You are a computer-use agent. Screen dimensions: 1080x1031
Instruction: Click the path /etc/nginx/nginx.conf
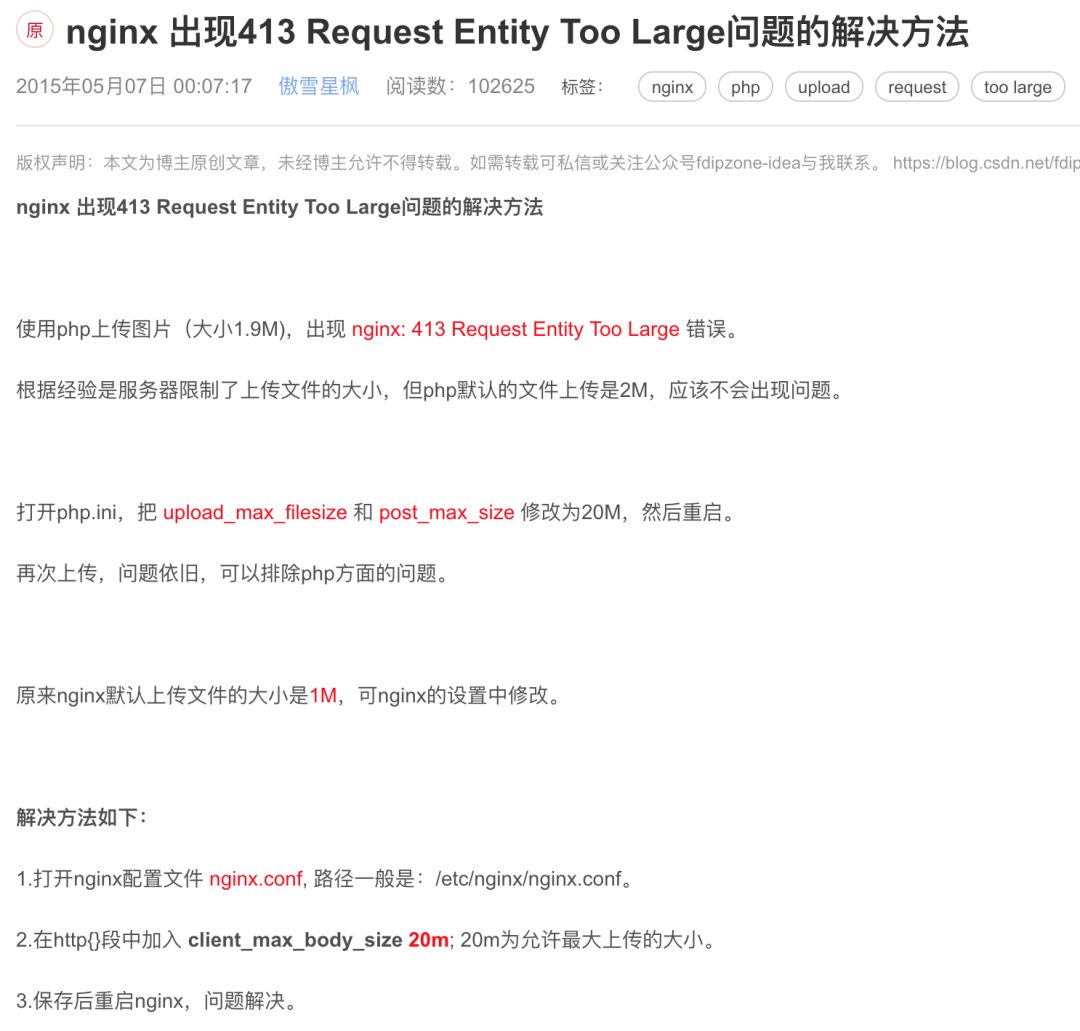[528, 879]
